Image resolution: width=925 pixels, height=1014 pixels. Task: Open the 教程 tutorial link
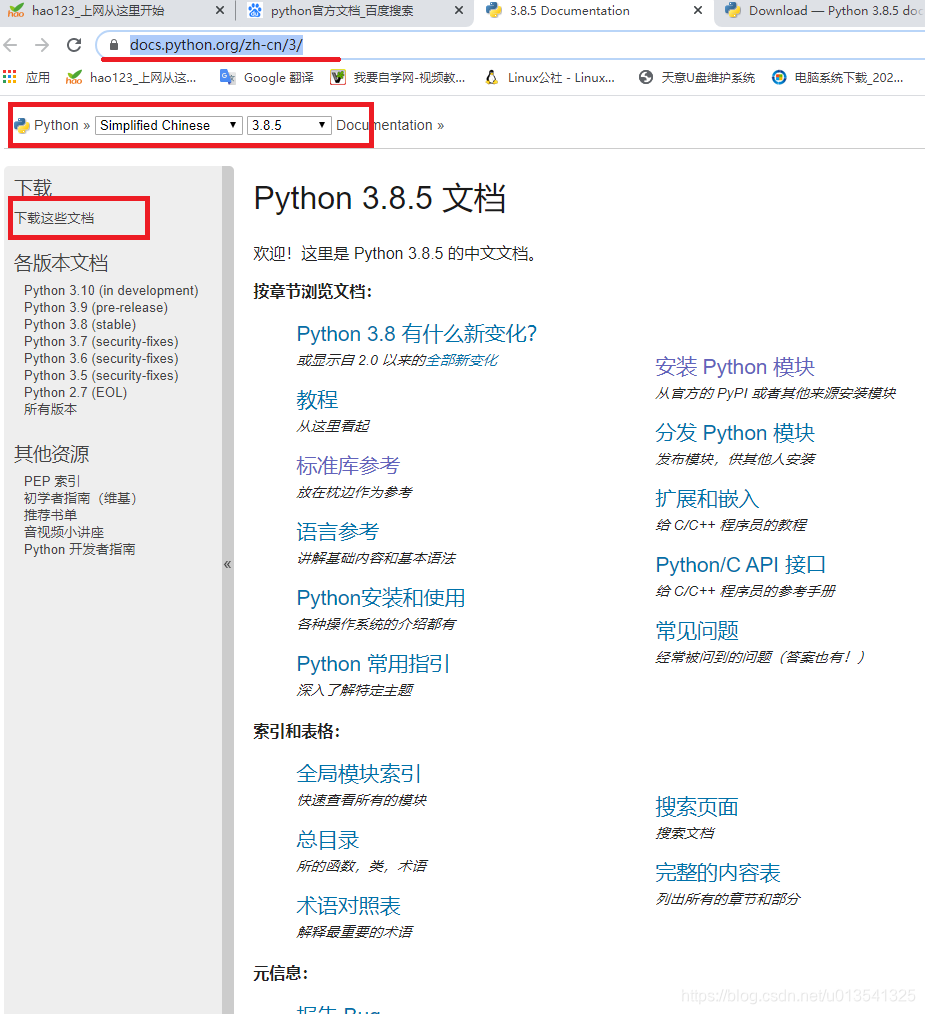[x=317, y=400]
